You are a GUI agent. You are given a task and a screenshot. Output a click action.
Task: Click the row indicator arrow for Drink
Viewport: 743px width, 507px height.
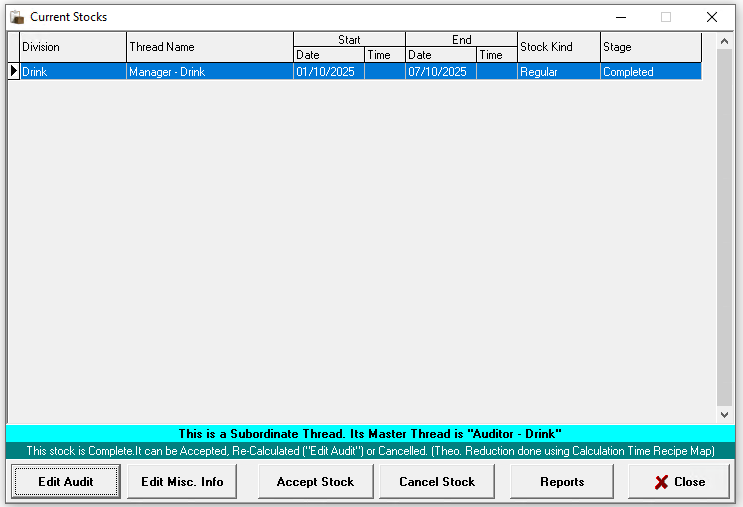(x=13, y=71)
